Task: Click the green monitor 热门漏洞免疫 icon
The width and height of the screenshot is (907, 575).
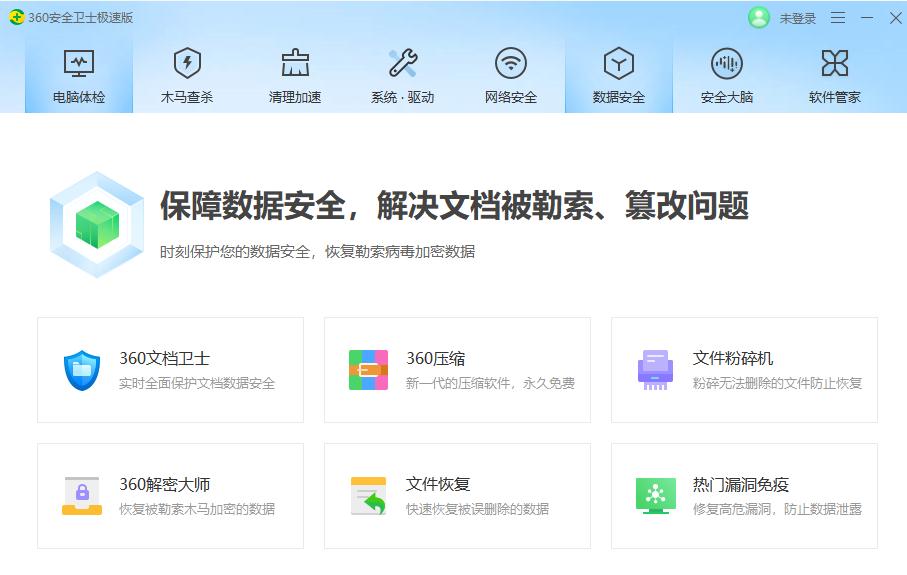Action: (655, 496)
